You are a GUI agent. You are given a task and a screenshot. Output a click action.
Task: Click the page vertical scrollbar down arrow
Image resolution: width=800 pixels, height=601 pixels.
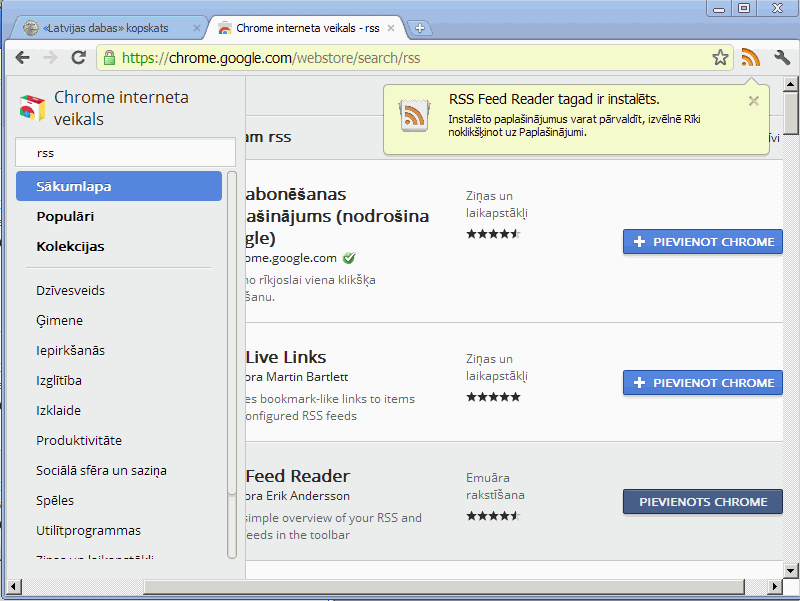[x=790, y=570]
